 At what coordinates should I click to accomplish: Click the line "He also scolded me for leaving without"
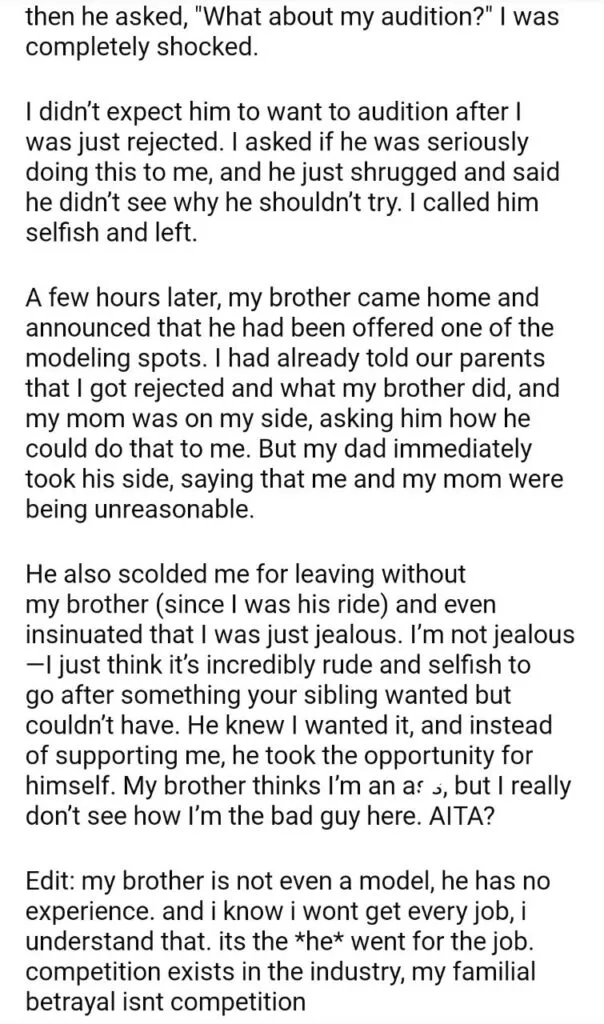[x=246, y=573]
